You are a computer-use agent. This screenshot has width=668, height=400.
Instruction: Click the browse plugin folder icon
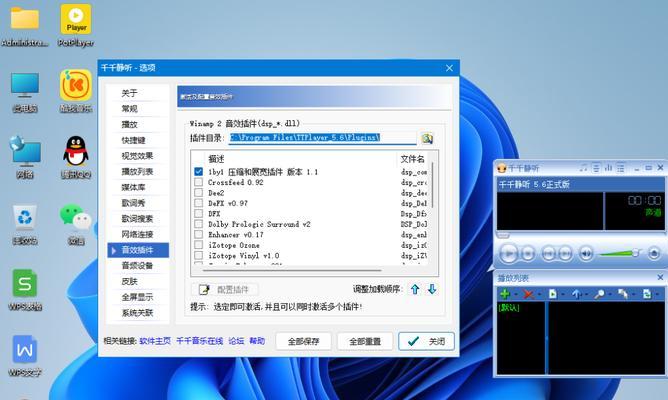click(x=427, y=138)
